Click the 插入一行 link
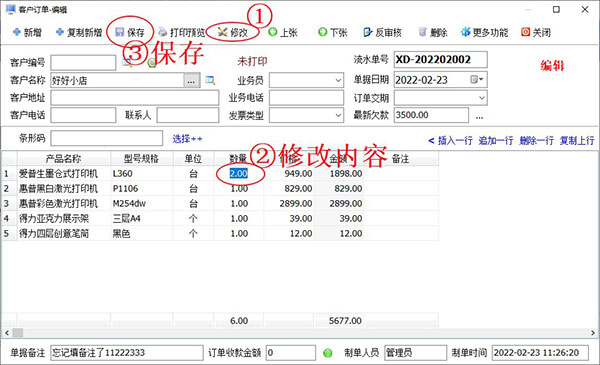Screen dimensions: 600x365 (x=455, y=141)
